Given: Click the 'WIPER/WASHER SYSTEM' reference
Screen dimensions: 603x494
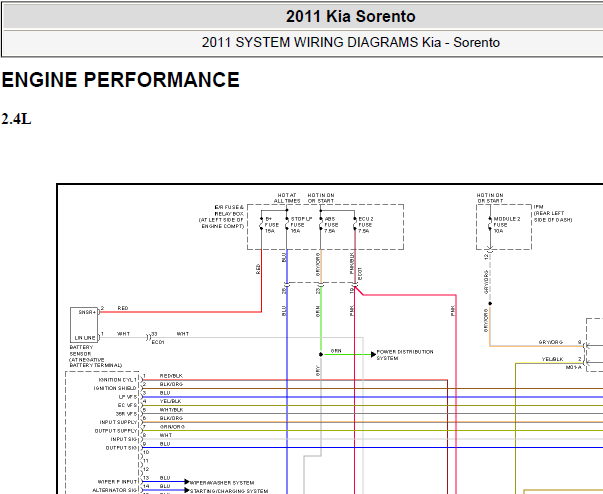Looking at the screenshot, I should click(222, 483).
